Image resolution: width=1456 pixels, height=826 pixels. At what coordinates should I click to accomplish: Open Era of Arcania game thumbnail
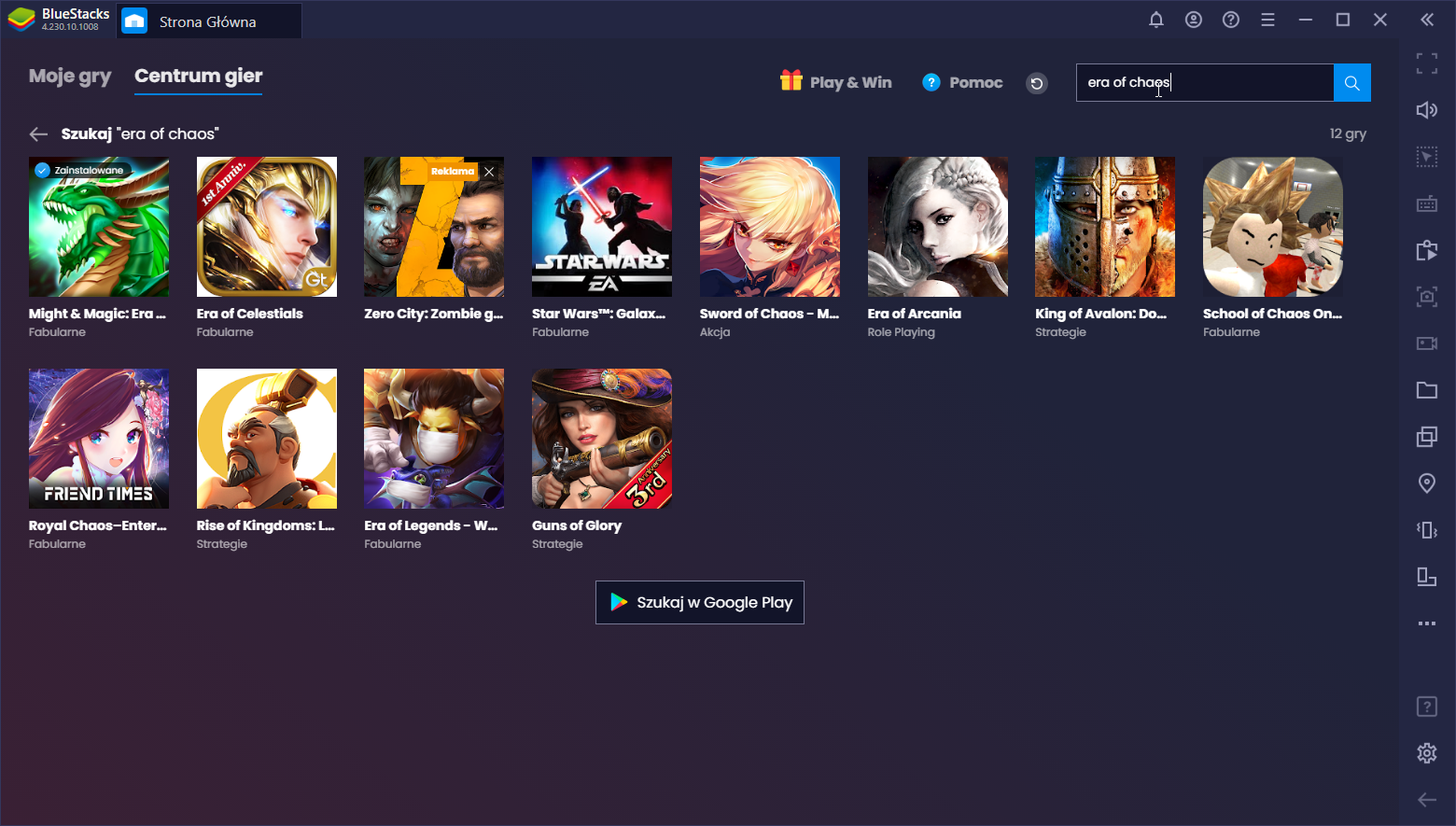click(938, 227)
